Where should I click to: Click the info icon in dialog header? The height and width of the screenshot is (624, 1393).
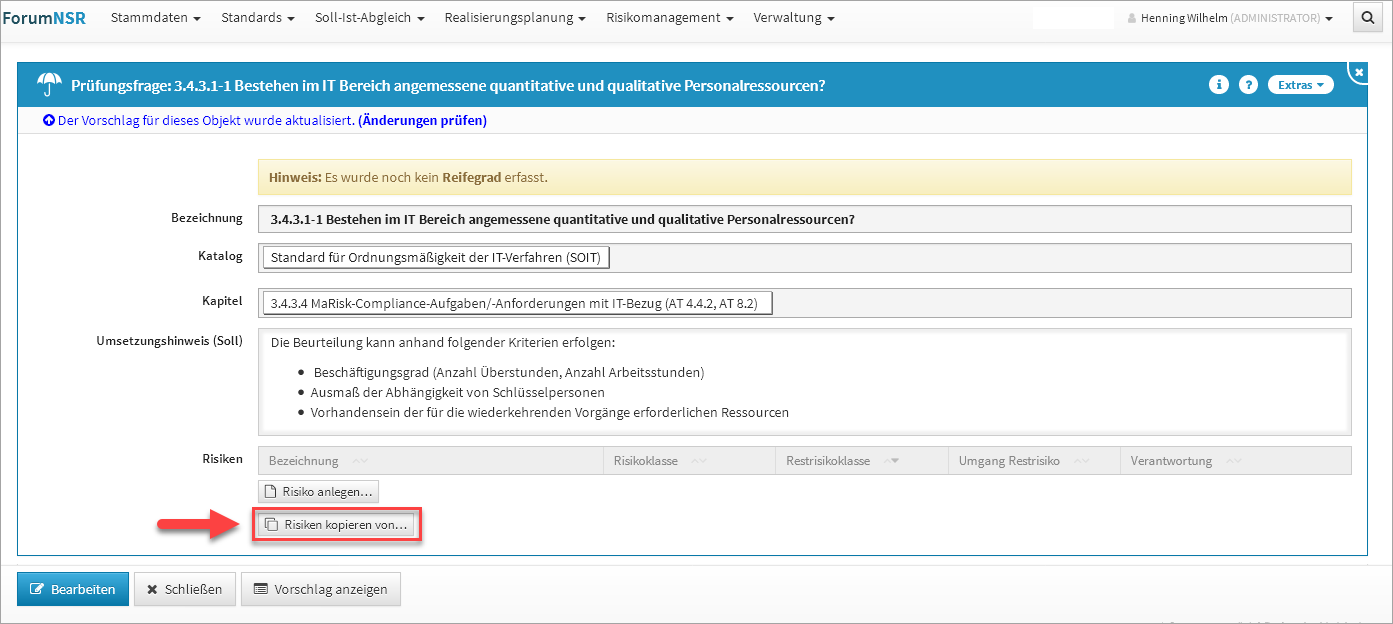1218,85
